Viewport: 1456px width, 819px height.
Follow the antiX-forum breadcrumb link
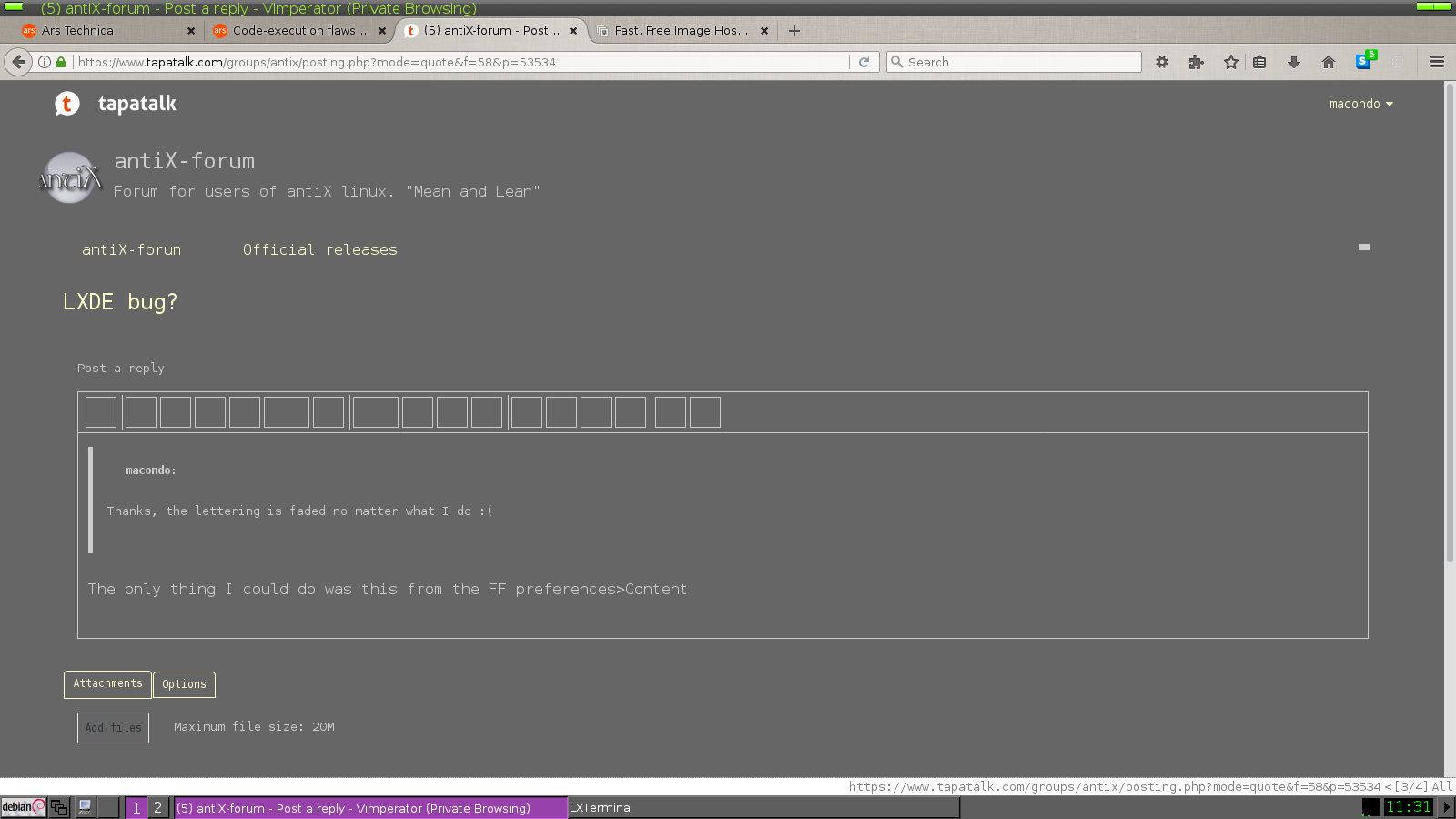pos(131,249)
